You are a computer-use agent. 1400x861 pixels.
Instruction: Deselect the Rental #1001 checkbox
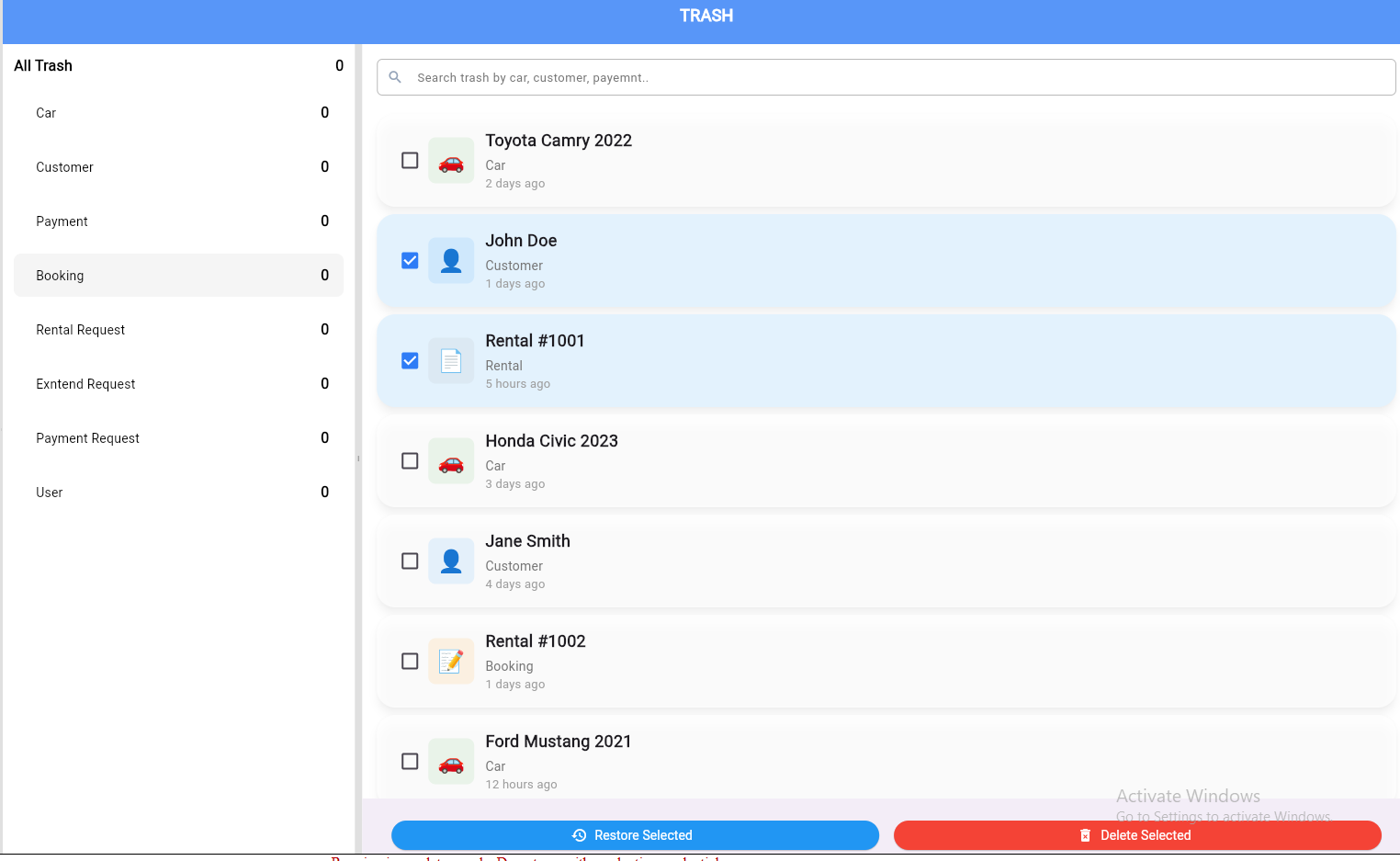(410, 361)
